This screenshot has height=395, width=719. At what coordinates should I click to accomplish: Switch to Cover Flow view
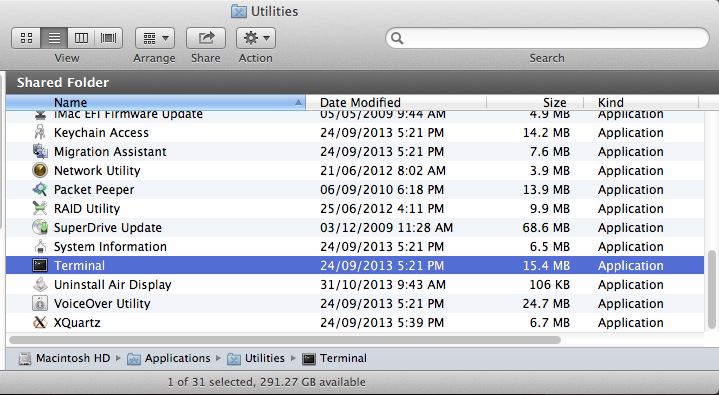(109, 38)
